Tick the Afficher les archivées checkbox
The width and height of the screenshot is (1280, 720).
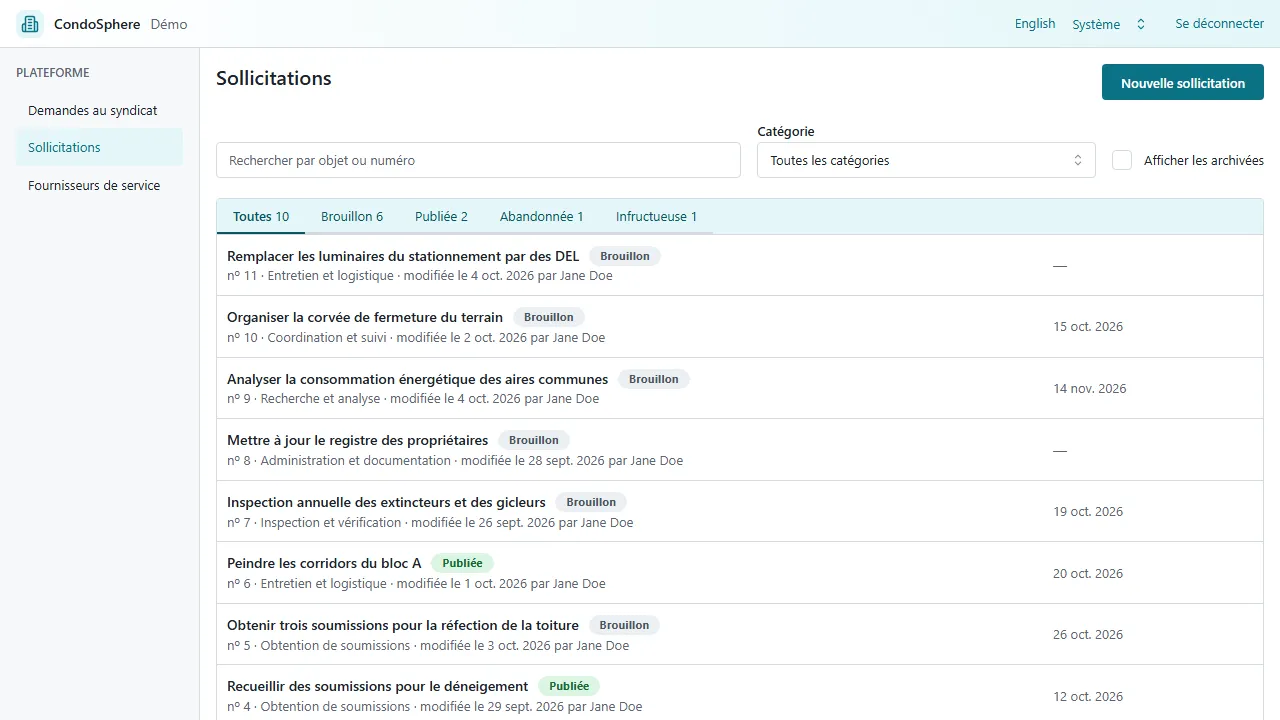pos(1122,160)
